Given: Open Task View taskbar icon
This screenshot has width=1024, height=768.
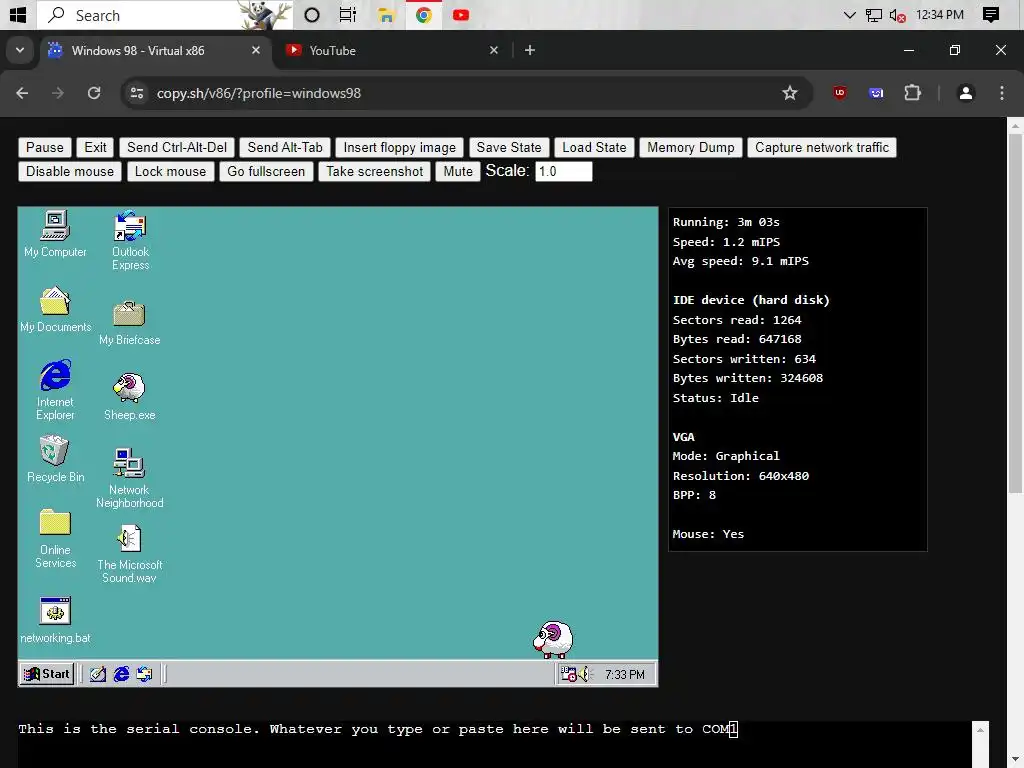Looking at the screenshot, I should pos(347,15).
